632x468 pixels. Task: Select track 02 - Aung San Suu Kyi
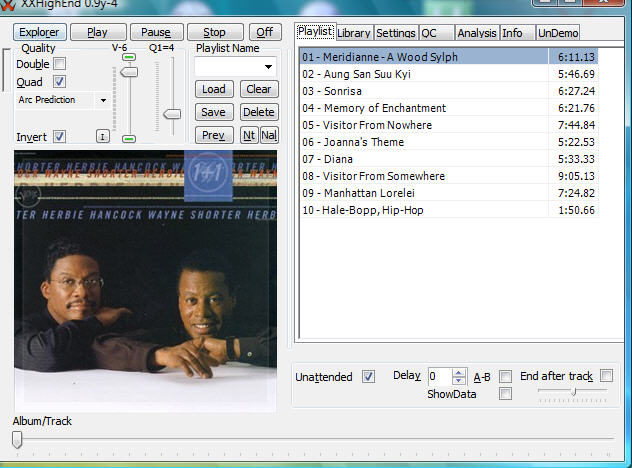pos(449,74)
